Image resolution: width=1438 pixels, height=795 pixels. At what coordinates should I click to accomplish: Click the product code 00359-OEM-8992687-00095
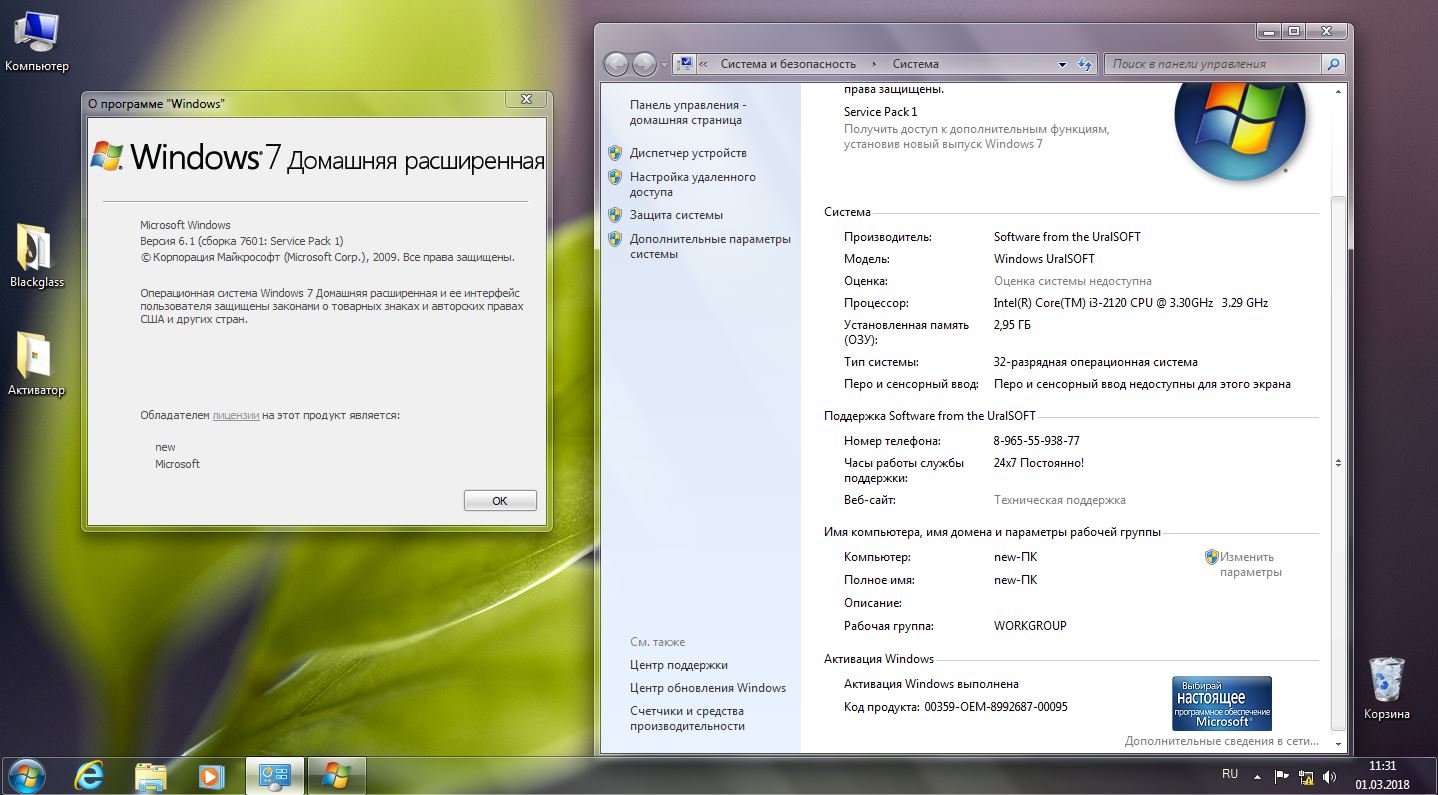996,707
